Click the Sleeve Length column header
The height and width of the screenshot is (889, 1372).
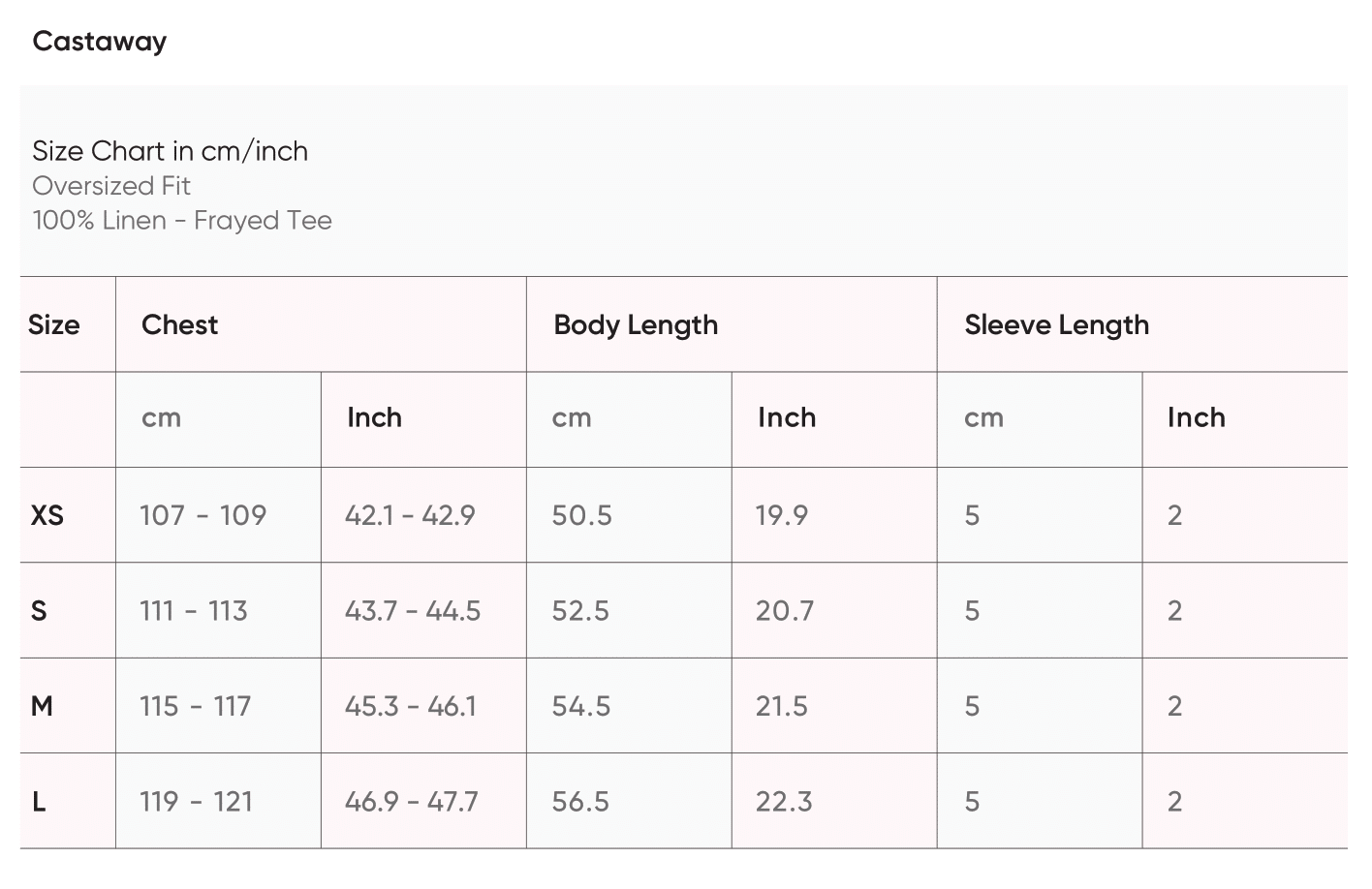point(1056,325)
